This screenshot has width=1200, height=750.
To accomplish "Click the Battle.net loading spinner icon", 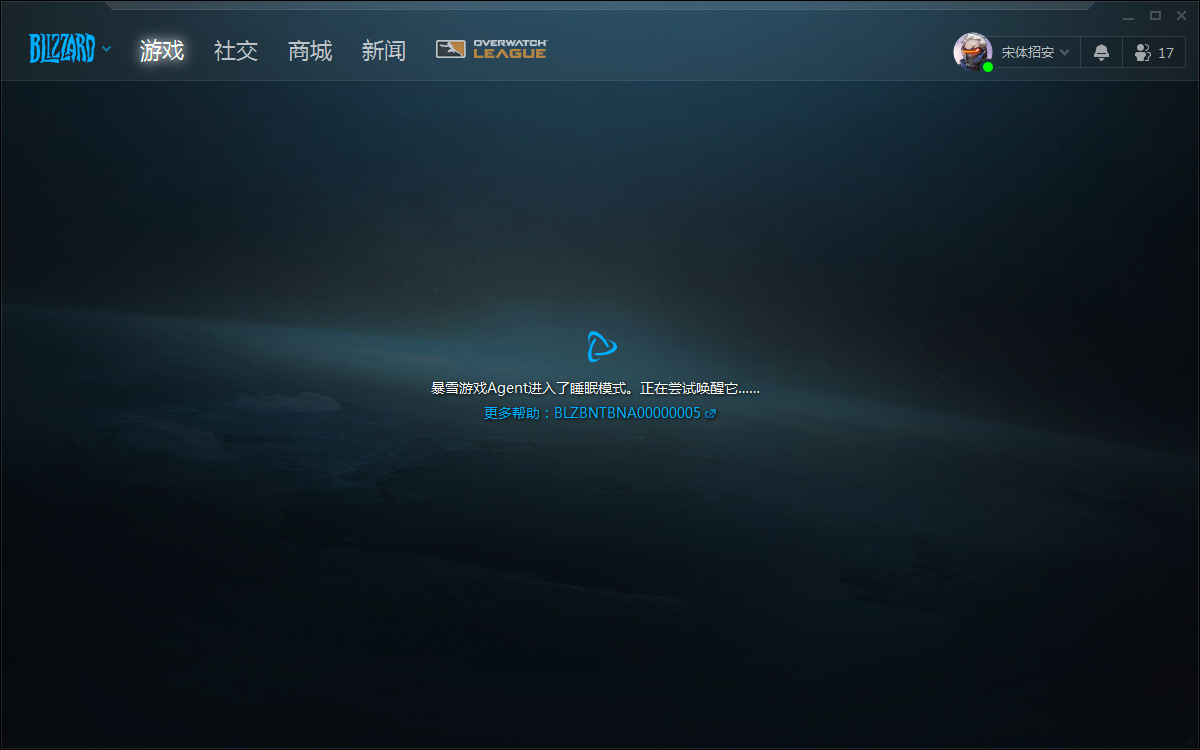I will coord(601,347).
